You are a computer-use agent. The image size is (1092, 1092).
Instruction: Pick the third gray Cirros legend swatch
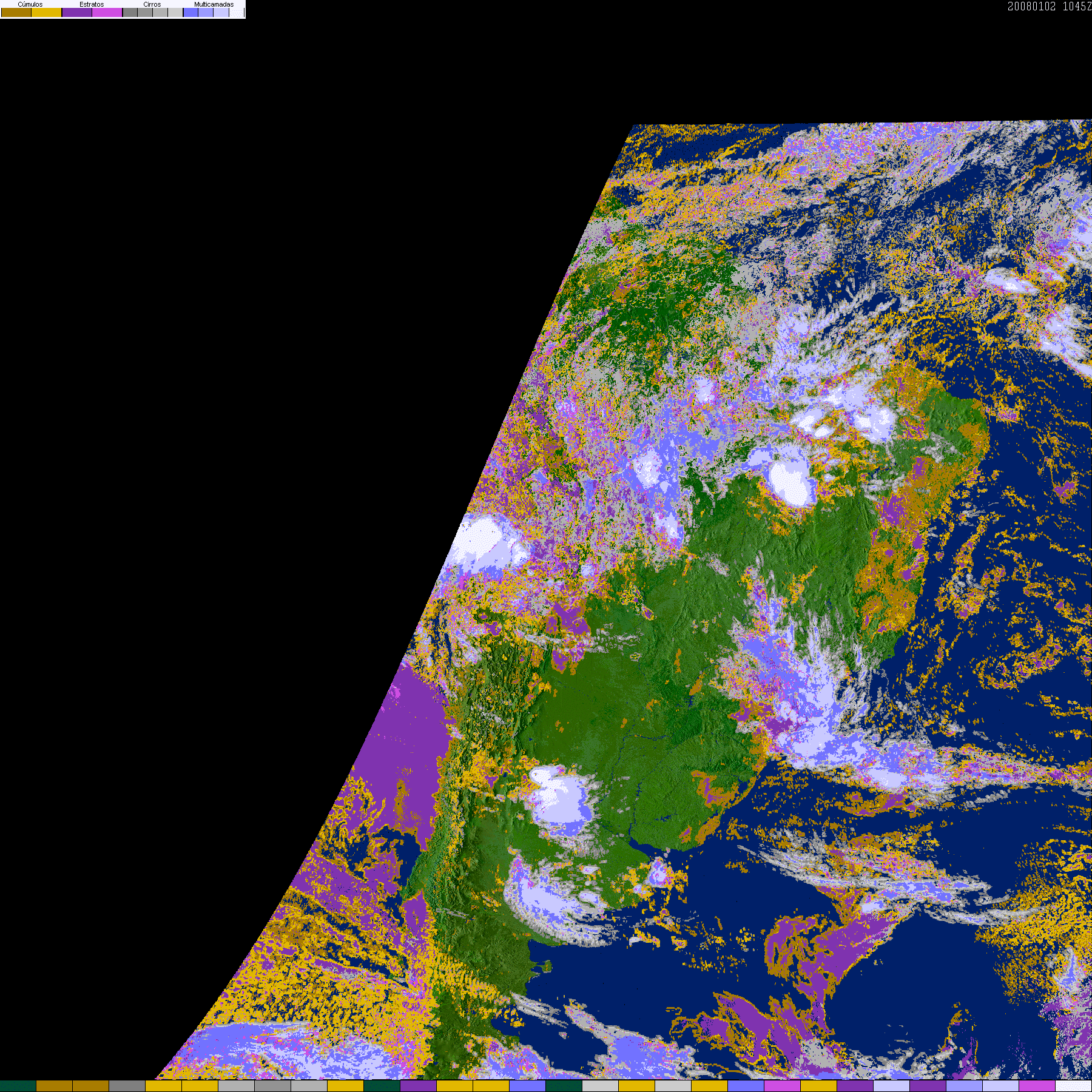(160, 13)
